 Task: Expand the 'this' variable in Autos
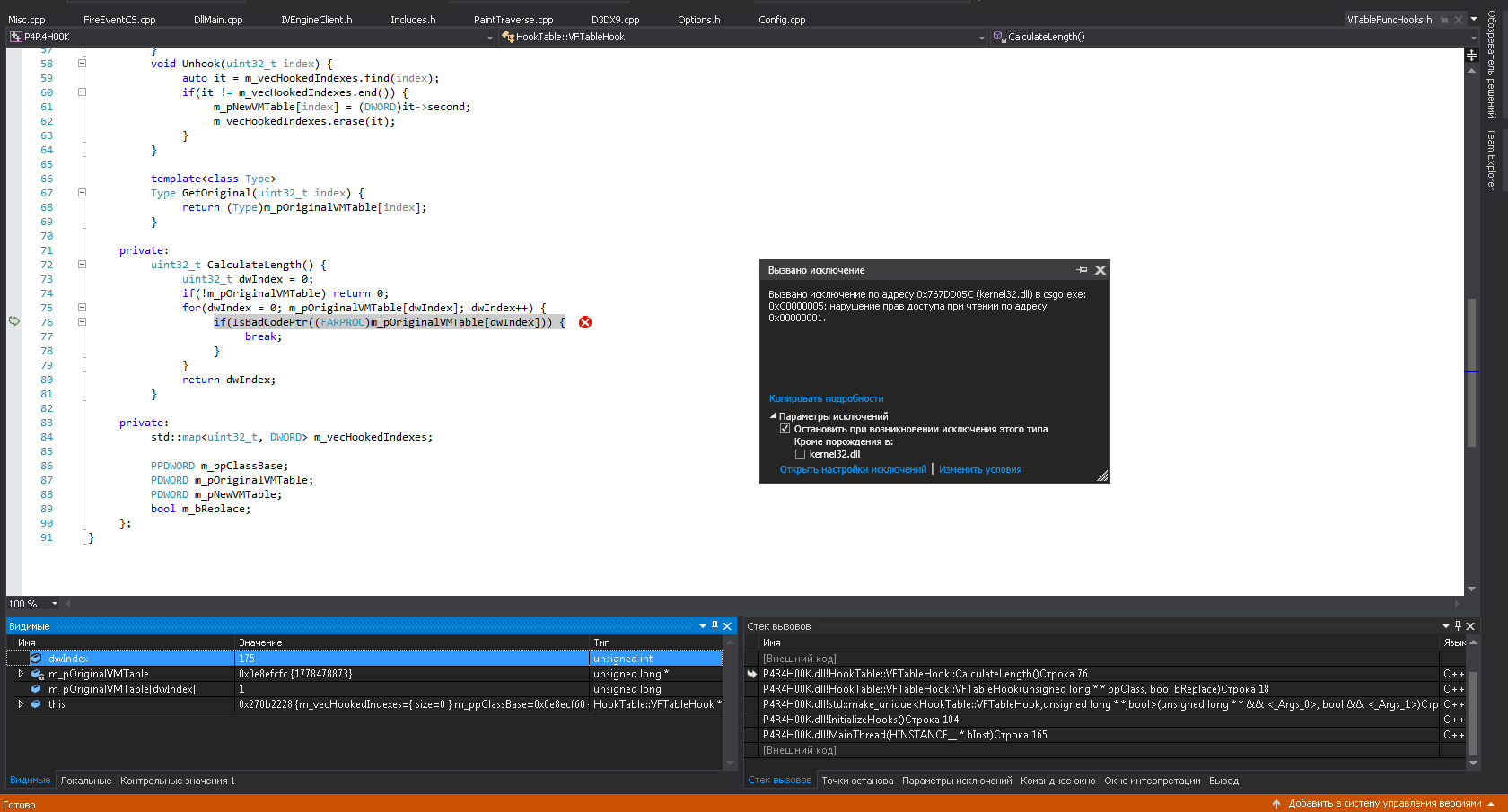point(21,704)
